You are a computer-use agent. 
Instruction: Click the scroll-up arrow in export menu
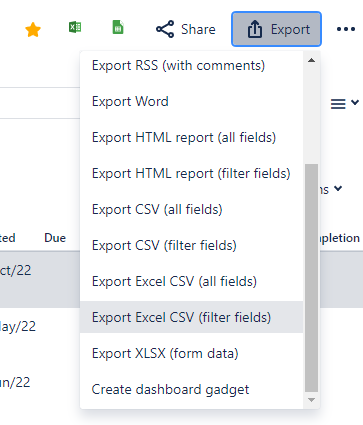pyautogui.click(x=311, y=60)
